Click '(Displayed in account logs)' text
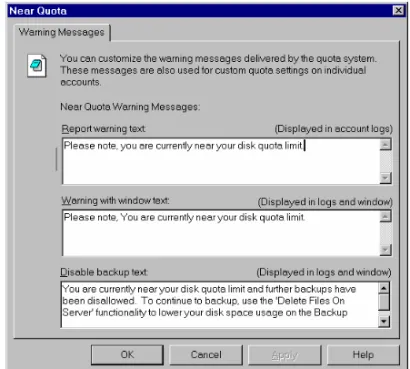Image resolution: width=410 pixels, height=369 pixels. point(334,129)
